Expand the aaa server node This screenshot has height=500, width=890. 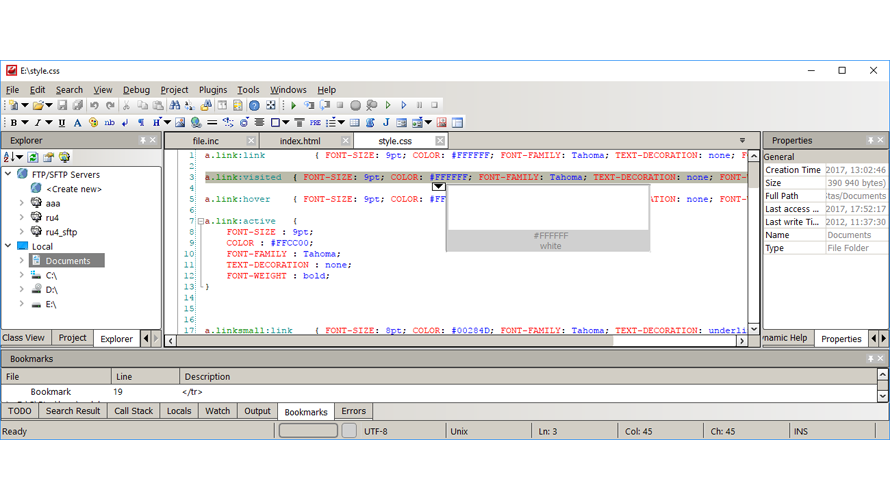click(22, 203)
